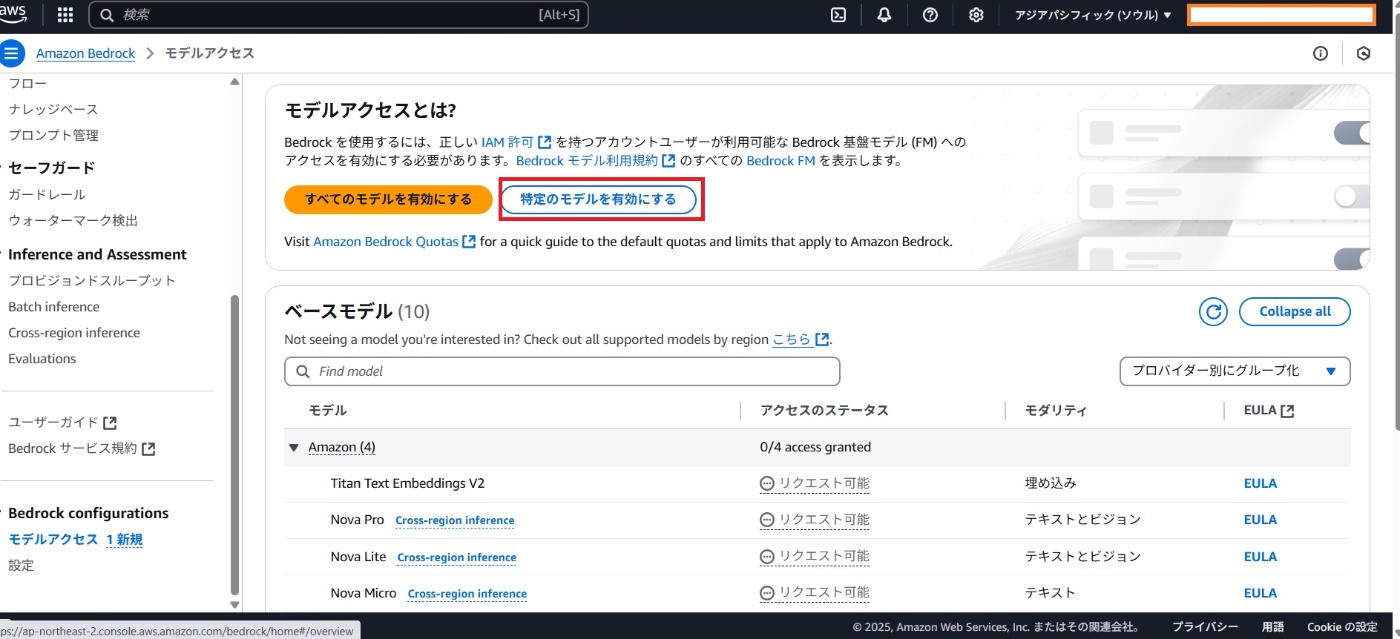Collapse the Amazon (4) provider group
Screen dimensions: 1400x639
tap(294, 447)
